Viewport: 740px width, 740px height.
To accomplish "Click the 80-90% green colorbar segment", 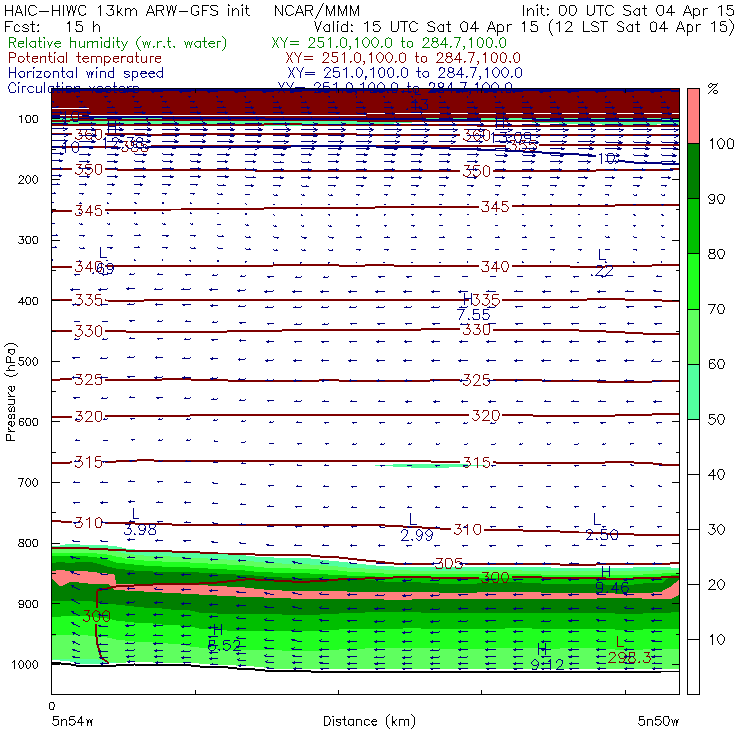I will [693, 226].
